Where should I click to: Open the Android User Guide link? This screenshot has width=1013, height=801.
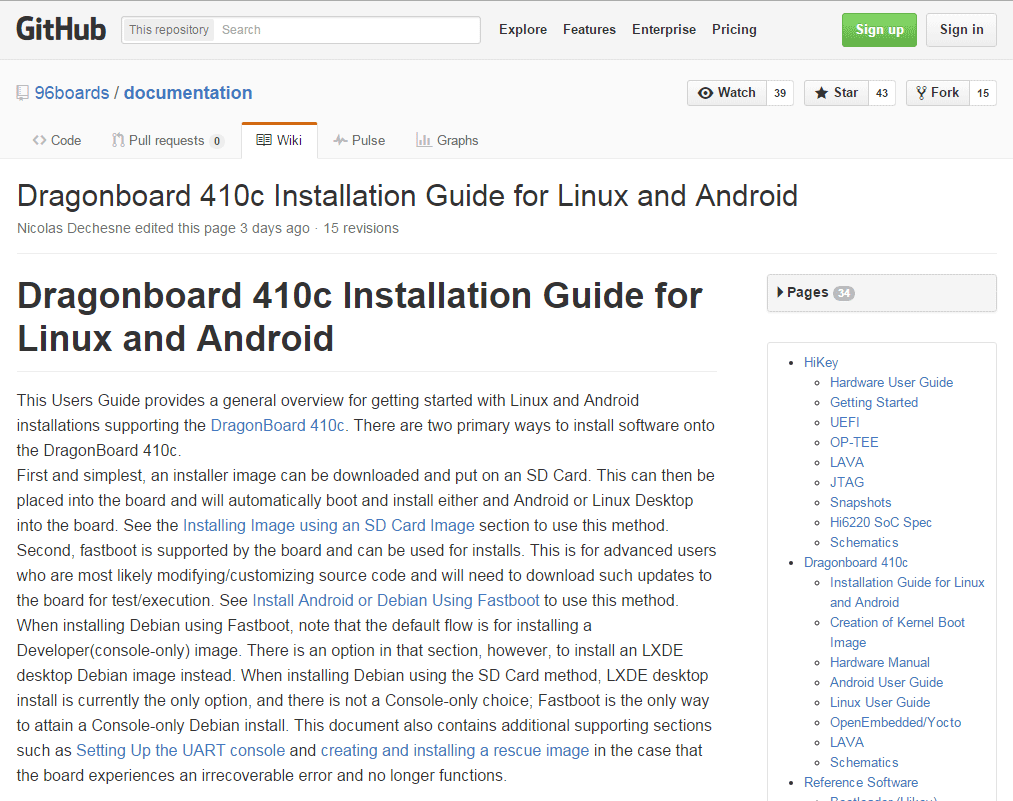886,683
